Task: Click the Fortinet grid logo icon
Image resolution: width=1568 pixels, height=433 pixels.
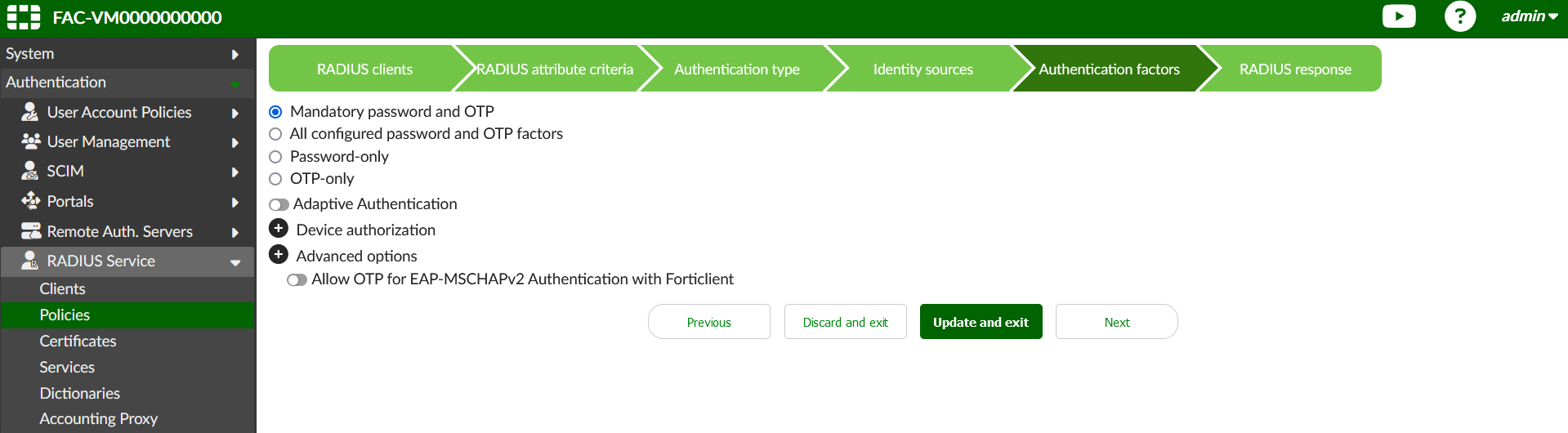Action: point(24,17)
